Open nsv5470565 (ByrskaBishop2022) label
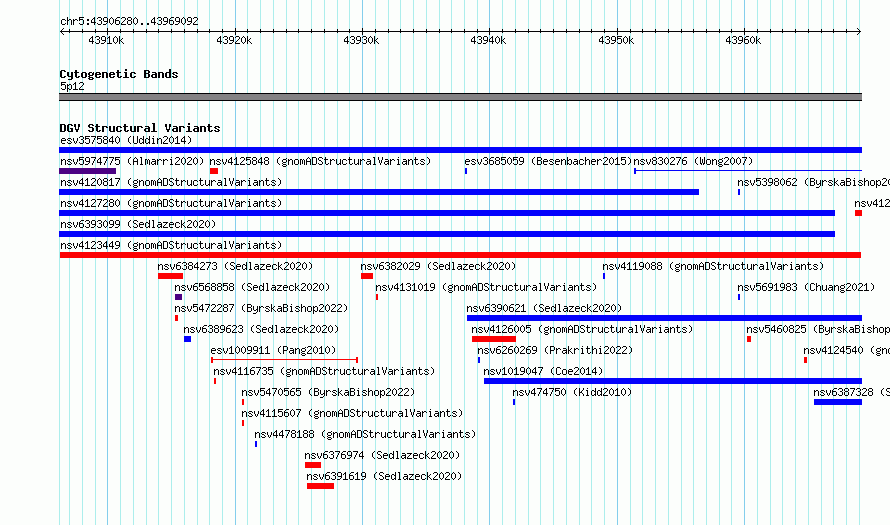This screenshot has height=525, width=890. (x=328, y=392)
